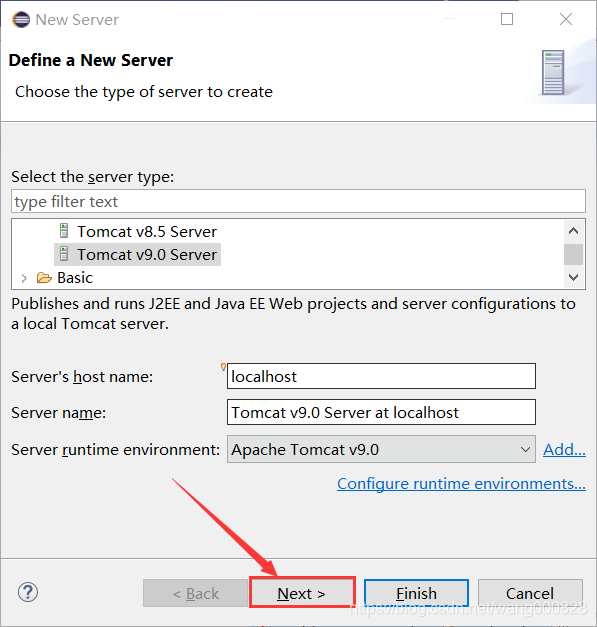The image size is (597, 627).
Task: Close the New Server window
Action: click(x=566, y=19)
